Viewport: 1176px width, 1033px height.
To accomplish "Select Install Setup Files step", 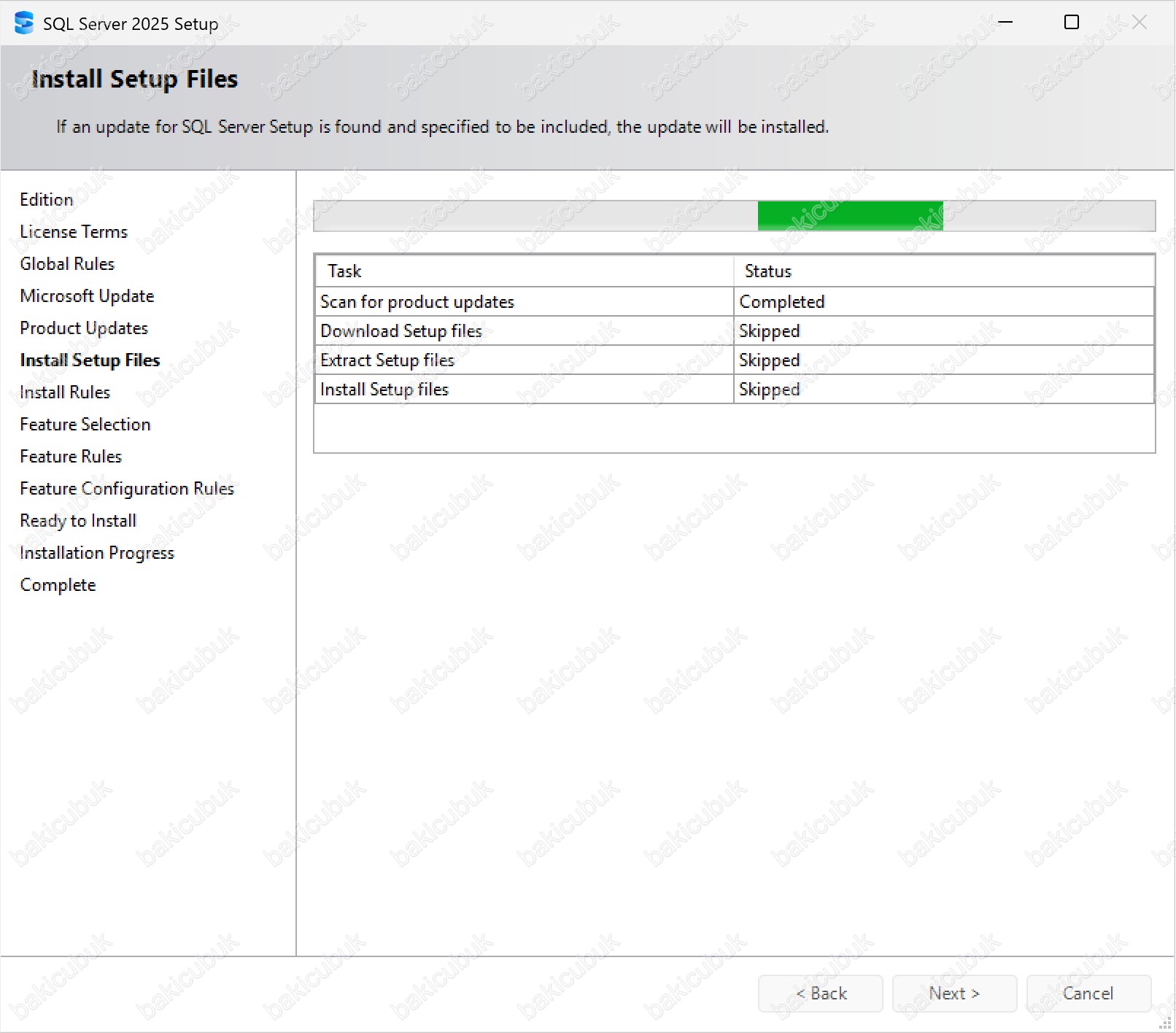I will pos(90,360).
